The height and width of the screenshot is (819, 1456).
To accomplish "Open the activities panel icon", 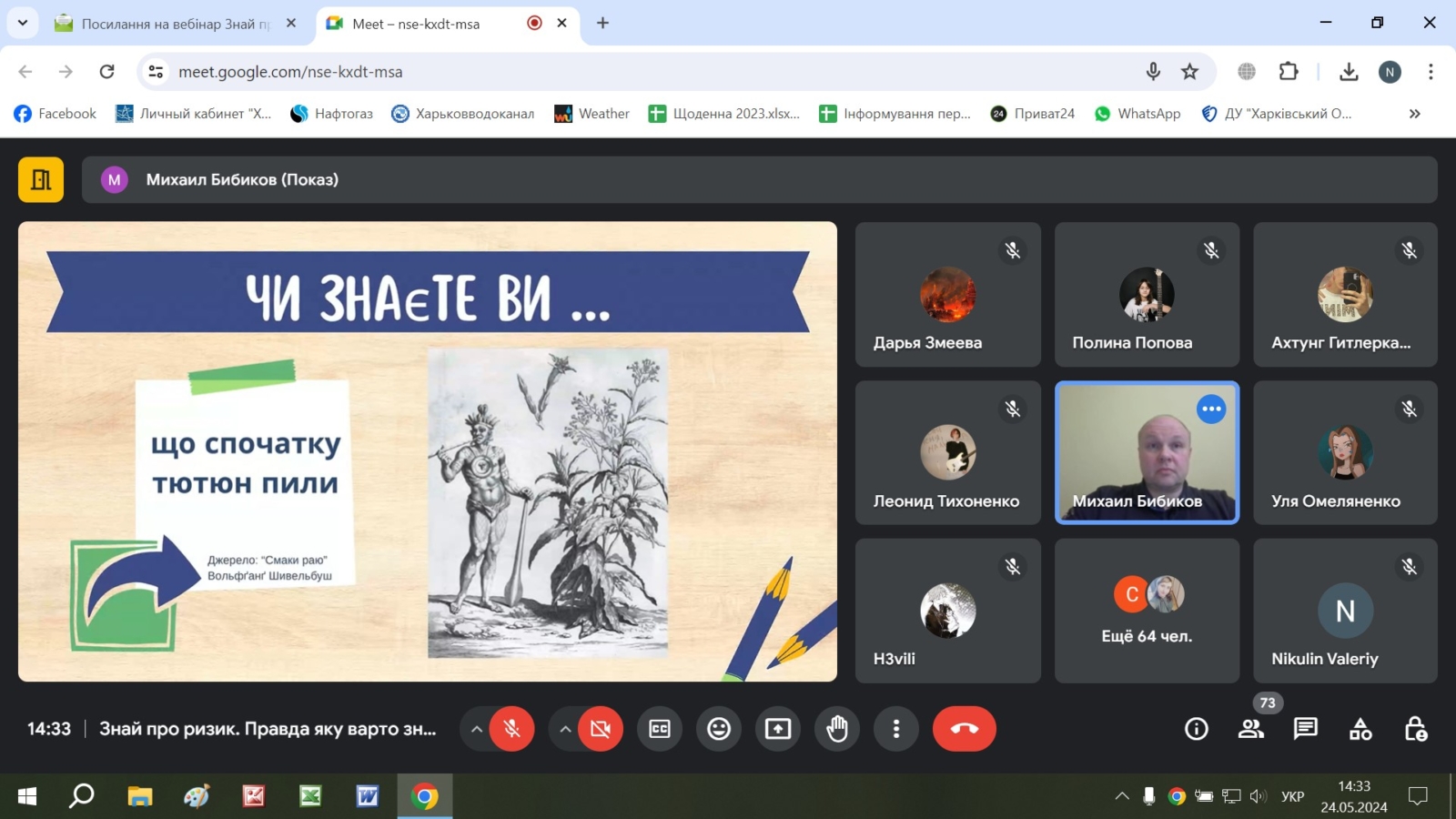I will click(x=1360, y=729).
